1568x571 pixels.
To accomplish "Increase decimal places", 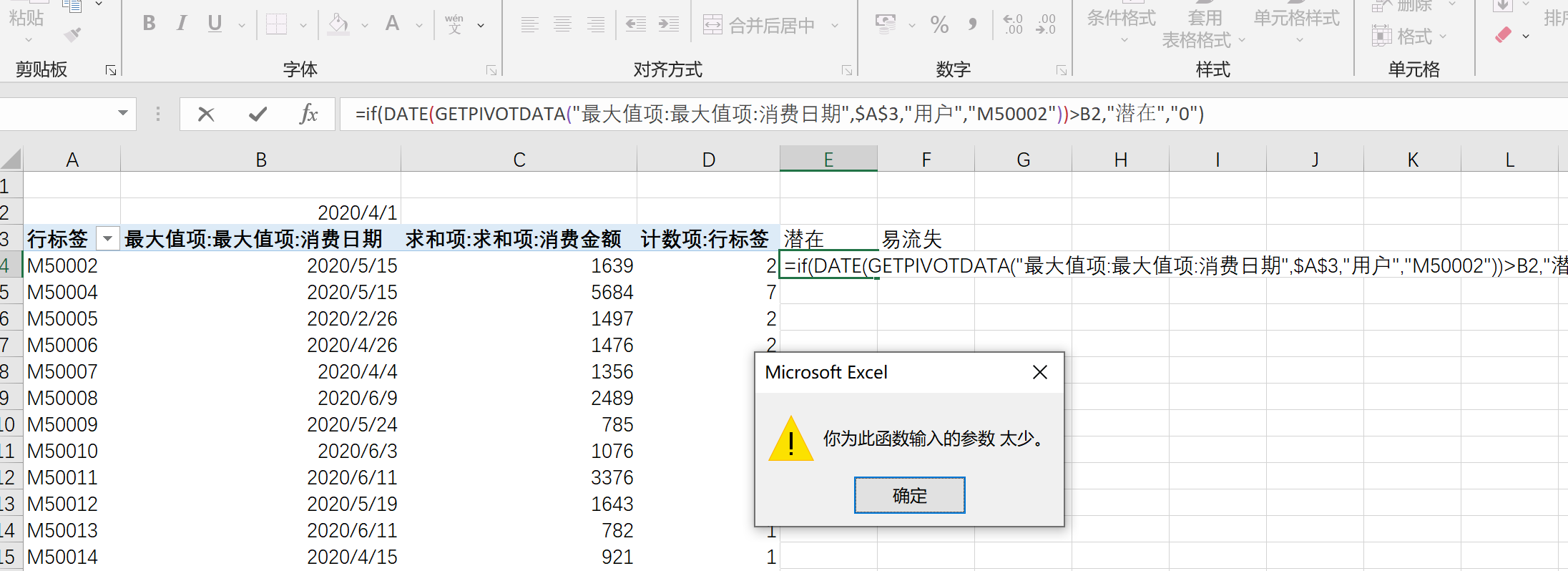I will [x=1013, y=25].
